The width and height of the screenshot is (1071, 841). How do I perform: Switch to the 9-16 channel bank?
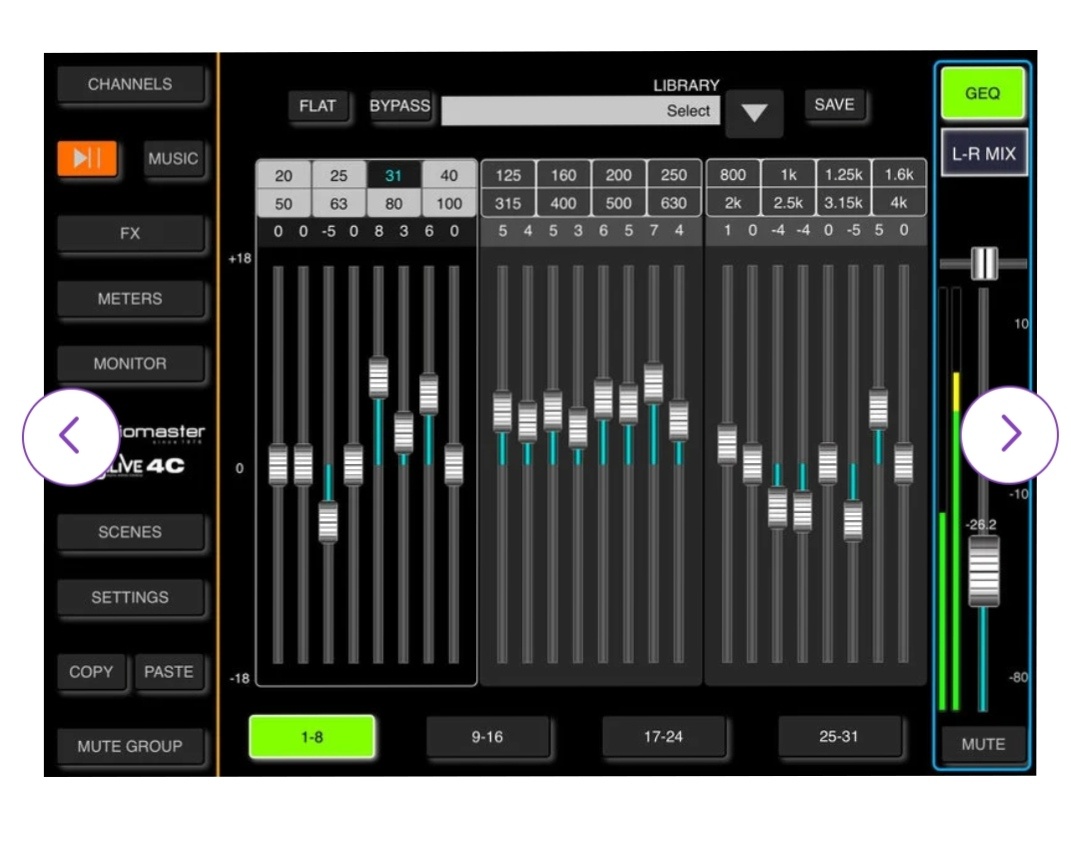487,737
